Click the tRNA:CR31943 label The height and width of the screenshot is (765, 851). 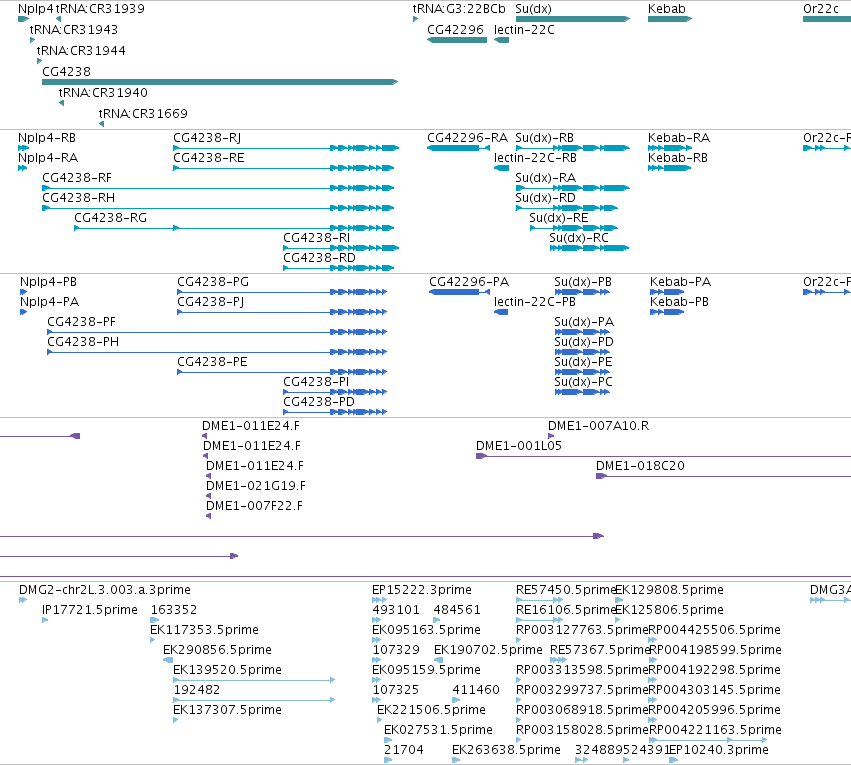click(74, 29)
